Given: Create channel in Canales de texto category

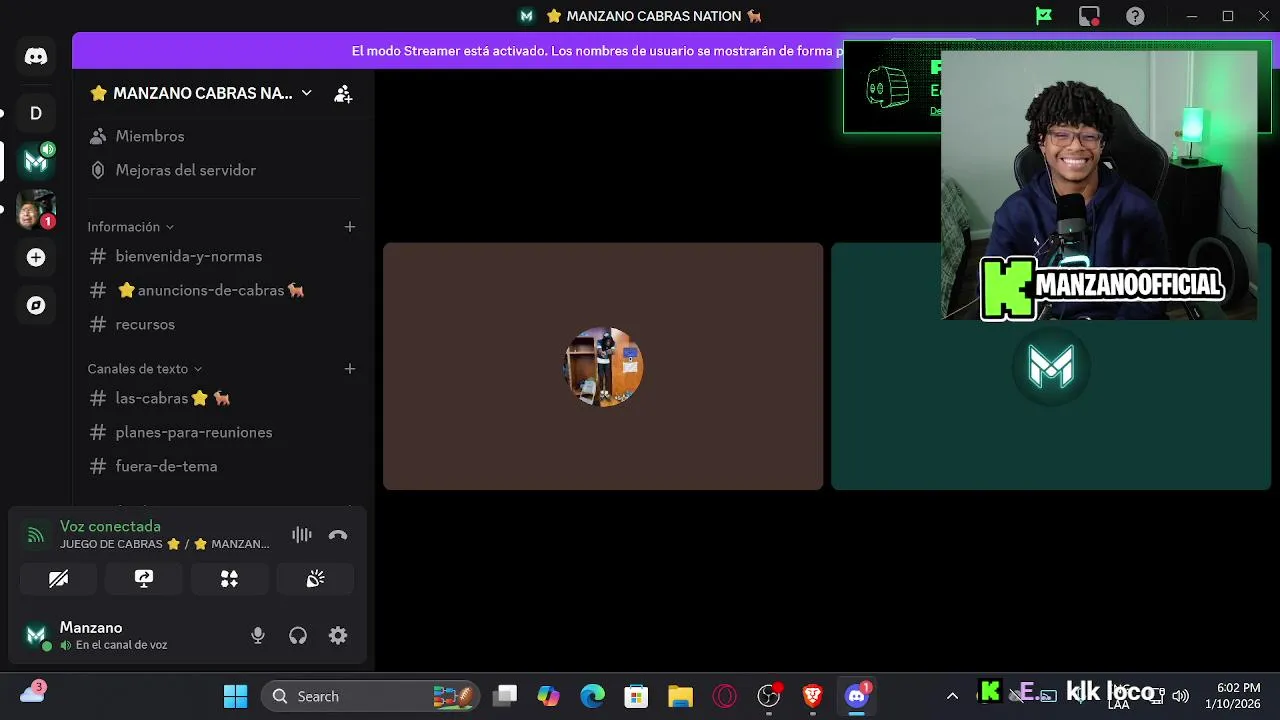Looking at the screenshot, I should (350, 369).
